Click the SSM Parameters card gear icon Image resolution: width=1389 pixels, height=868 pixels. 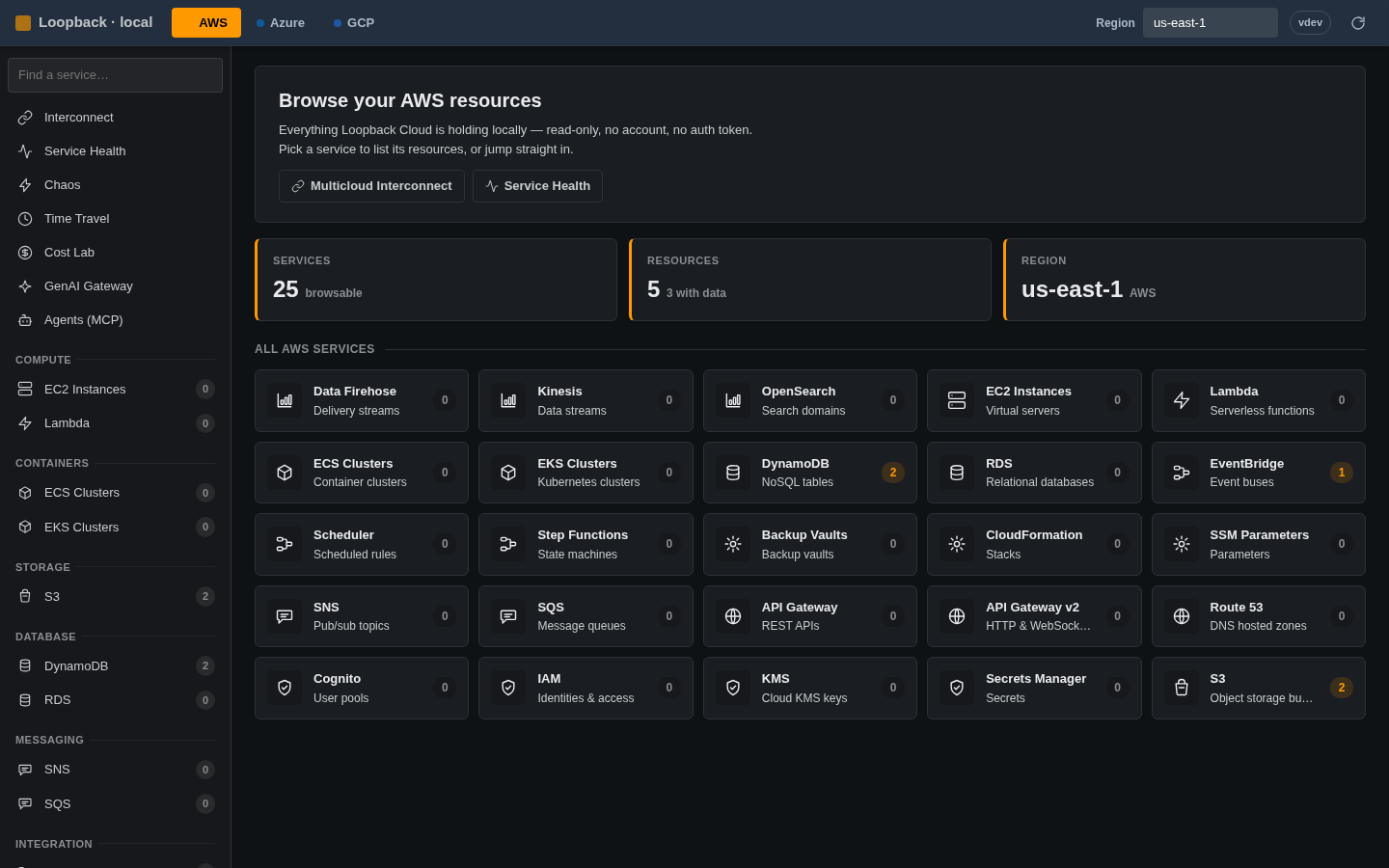click(x=1182, y=544)
